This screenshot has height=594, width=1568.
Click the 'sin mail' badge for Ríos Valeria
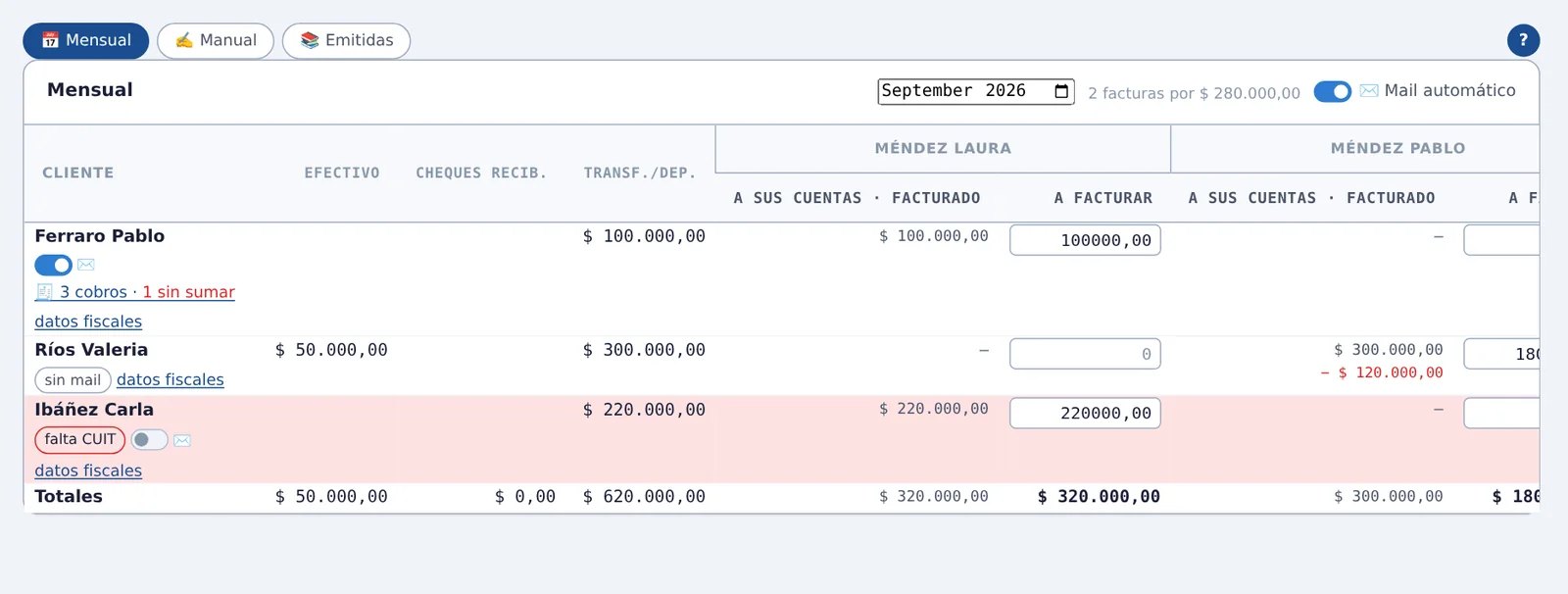(x=73, y=380)
